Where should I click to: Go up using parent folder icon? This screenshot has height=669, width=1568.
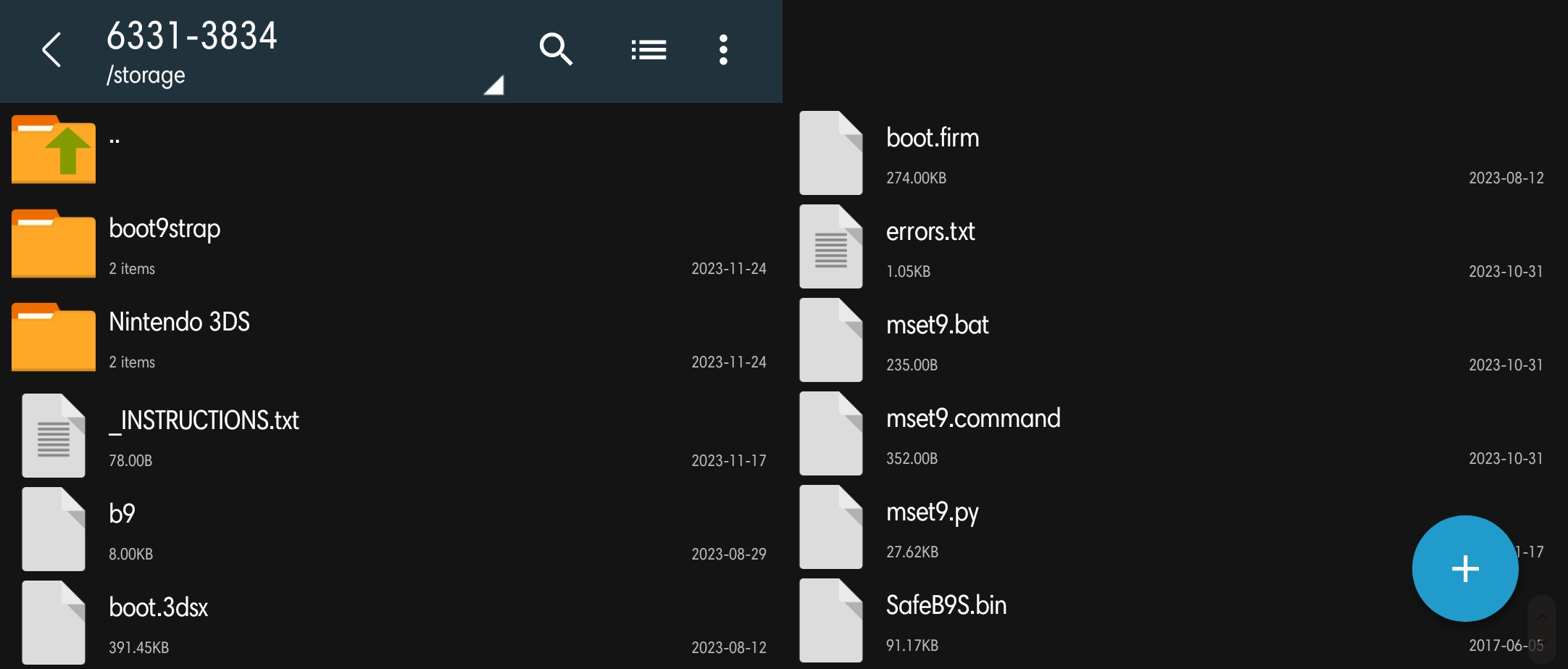tap(54, 149)
